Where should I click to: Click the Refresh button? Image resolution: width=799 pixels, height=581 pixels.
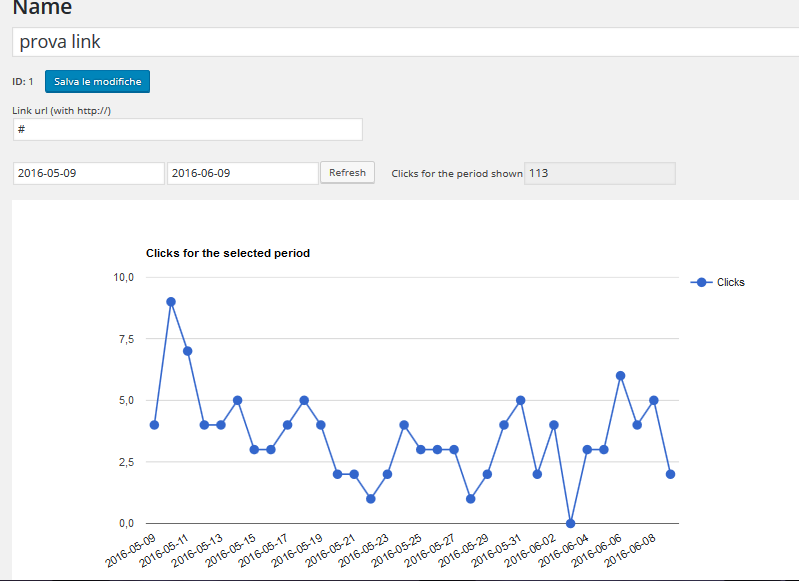coord(348,173)
